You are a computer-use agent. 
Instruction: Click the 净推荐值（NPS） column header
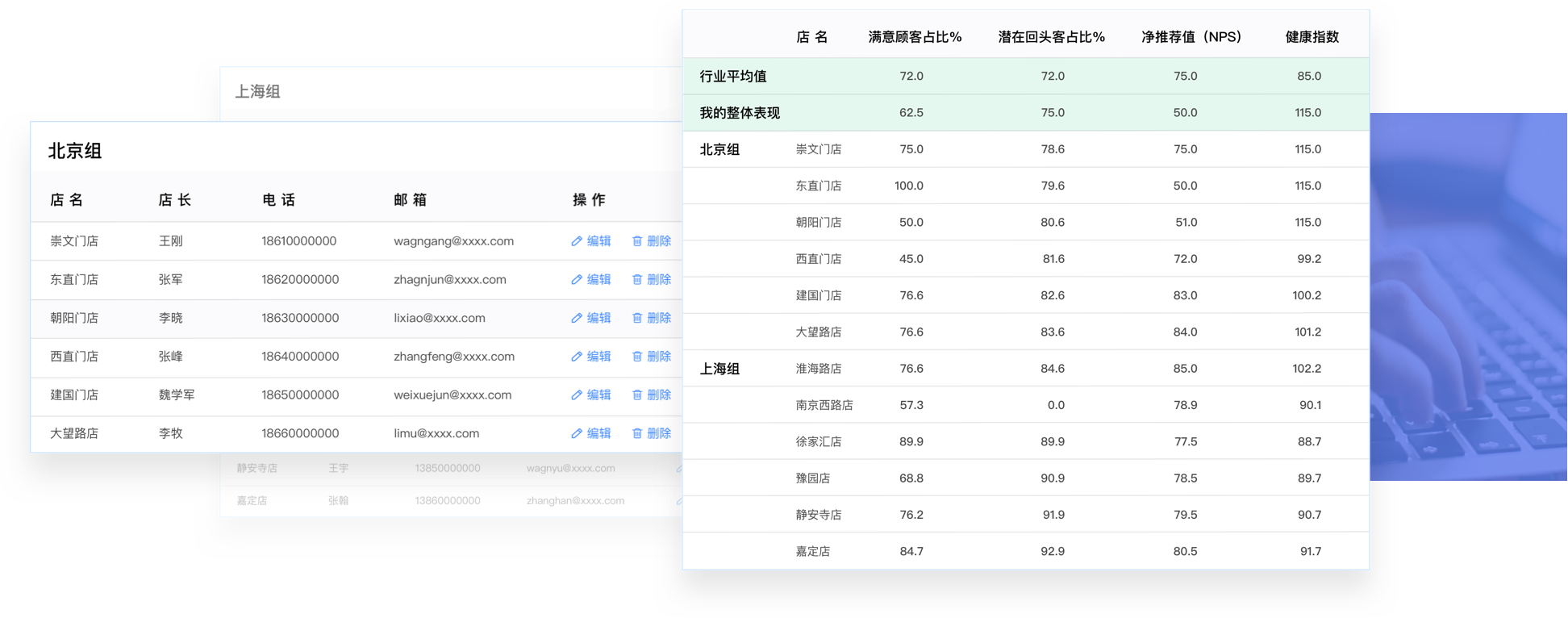pos(1191,37)
